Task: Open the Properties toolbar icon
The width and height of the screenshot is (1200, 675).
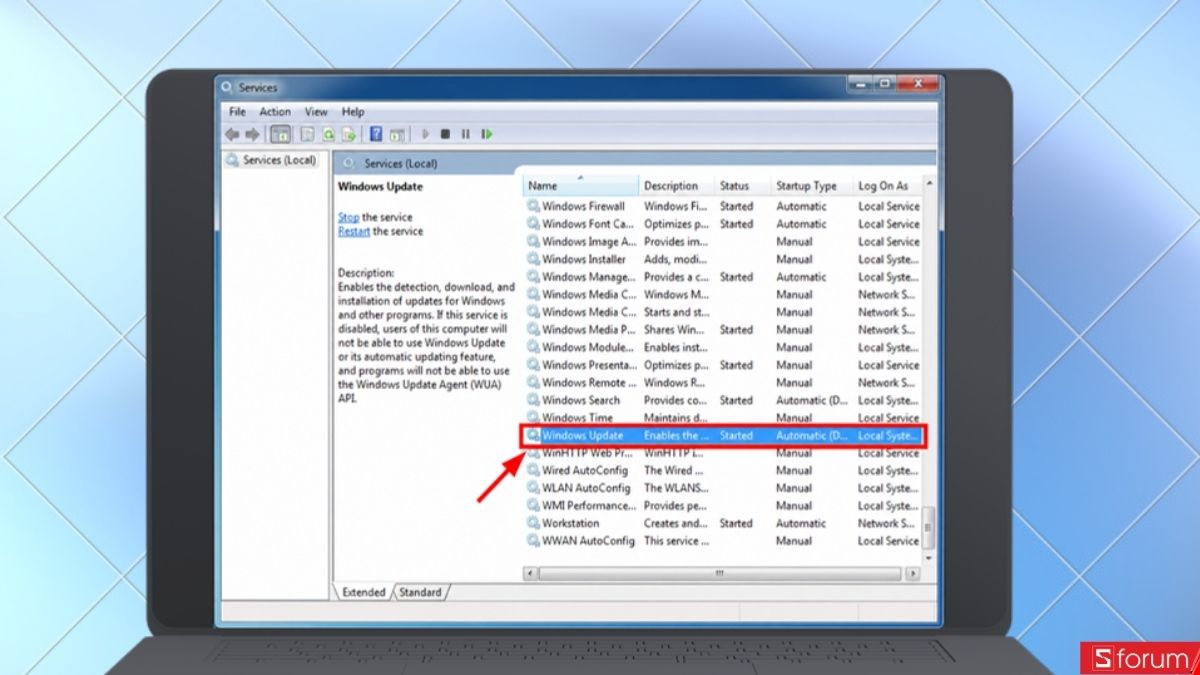Action: click(x=308, y=134)
